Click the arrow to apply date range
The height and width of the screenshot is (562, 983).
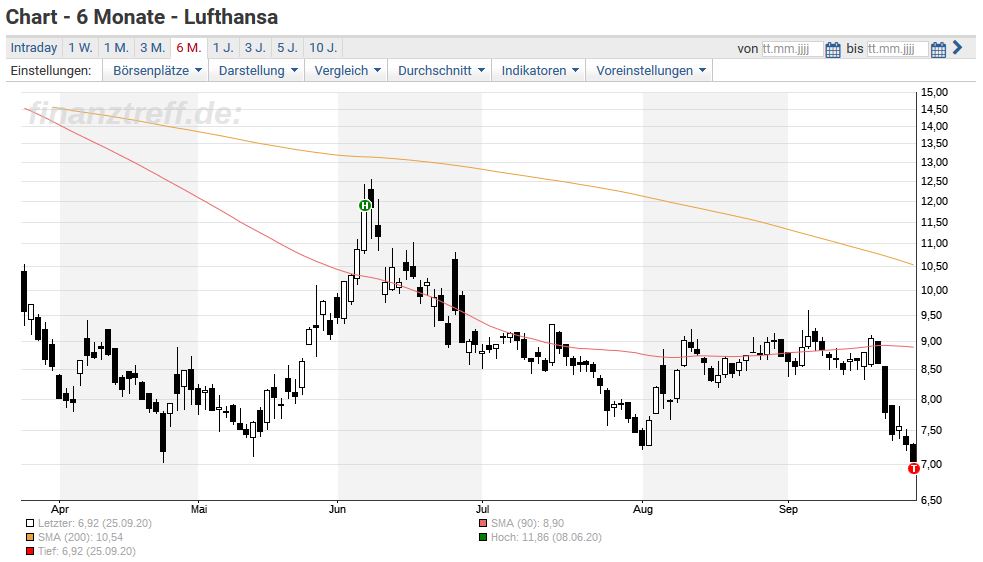957,48
